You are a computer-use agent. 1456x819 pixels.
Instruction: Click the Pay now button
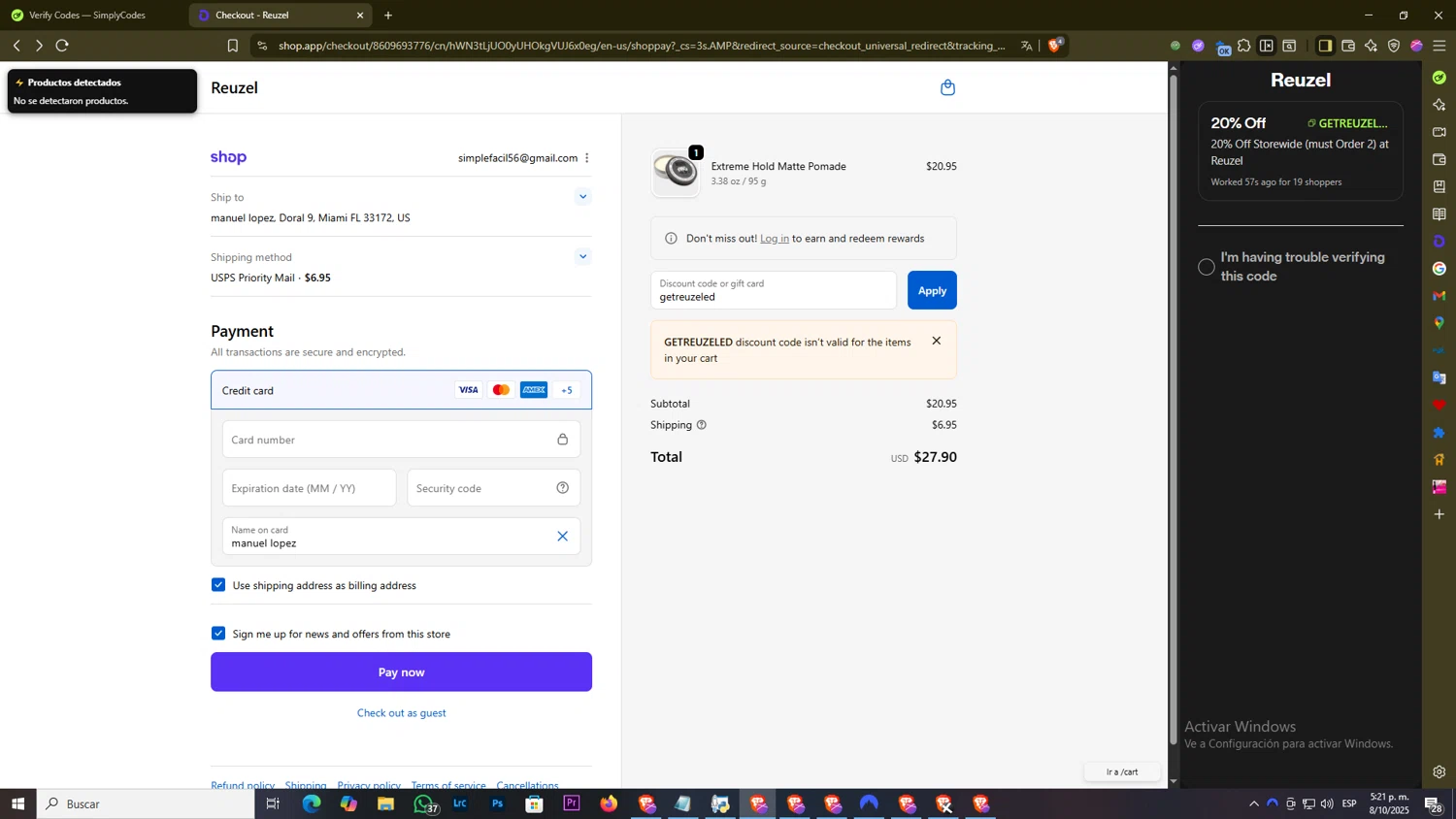pyautogui.click(x=401, y=672)
